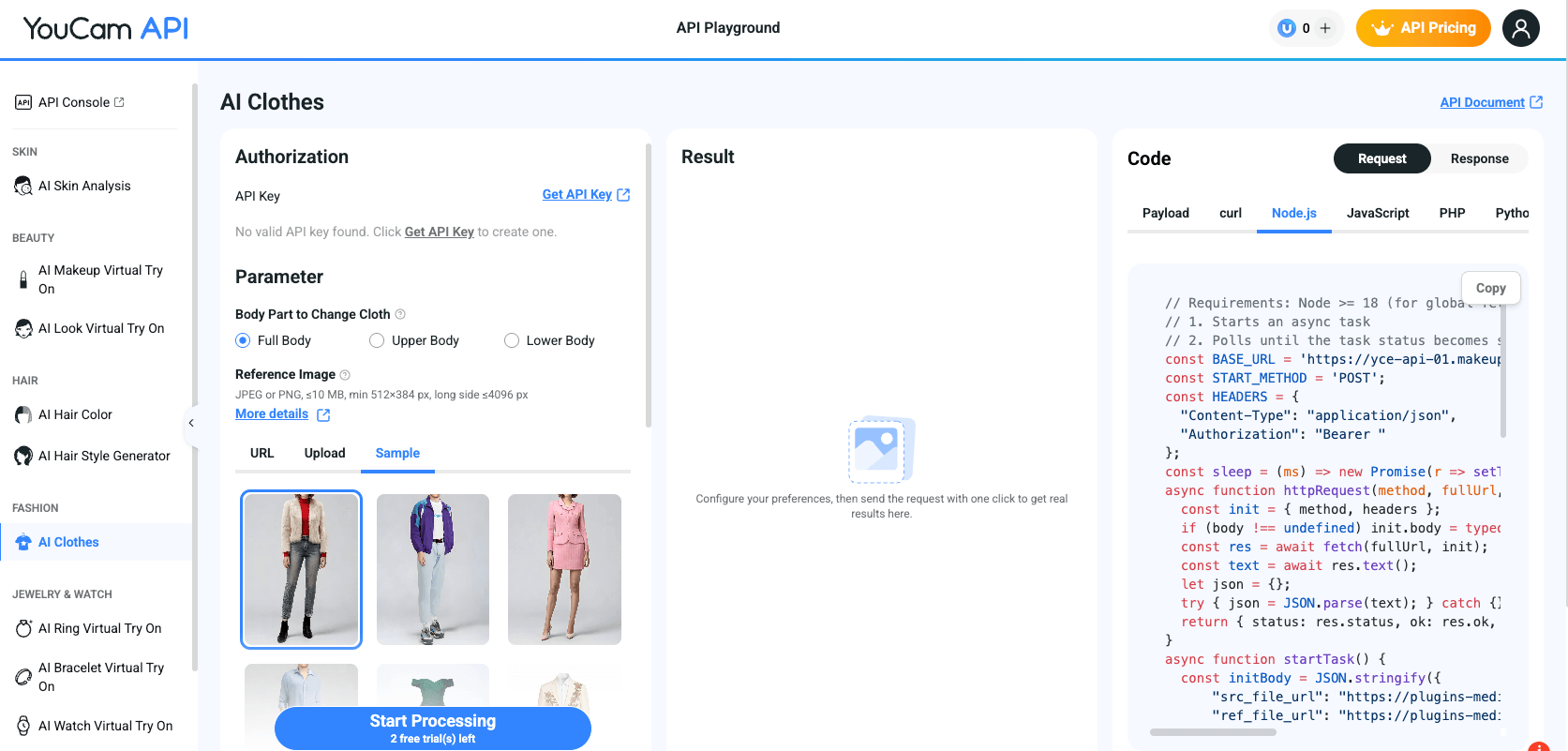This screenshot has height=751, width=1568.
Task: Click the AI Skin Analysis face icon
Action: pyautogui.click(x=23, y=186)
